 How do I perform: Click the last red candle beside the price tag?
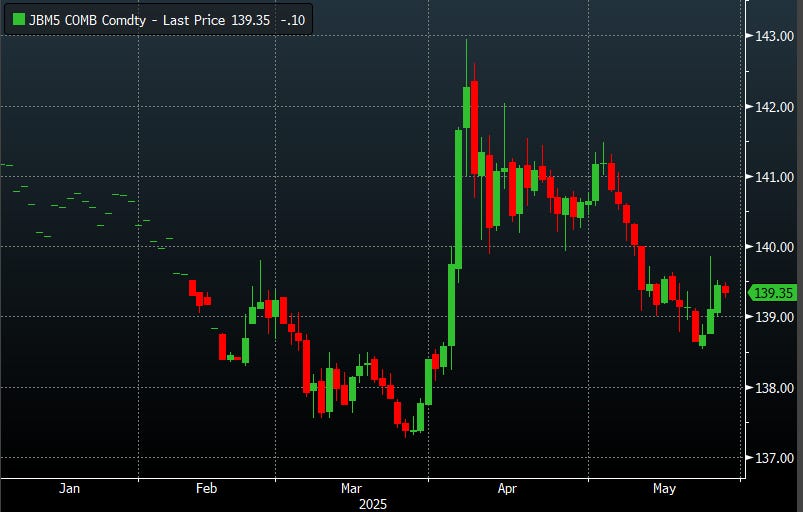click(726, 290)
